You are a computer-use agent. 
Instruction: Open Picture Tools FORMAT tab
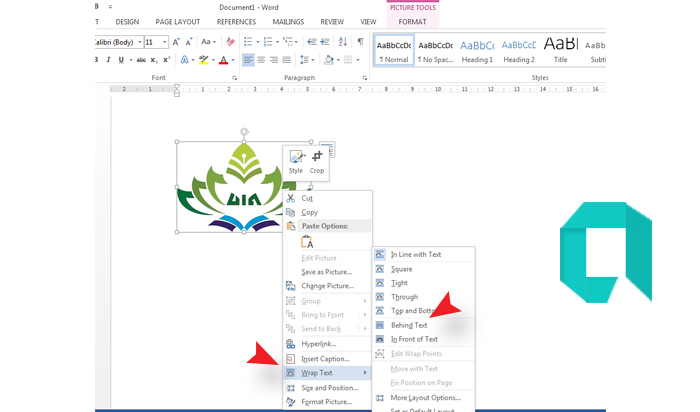coord(412,22)
